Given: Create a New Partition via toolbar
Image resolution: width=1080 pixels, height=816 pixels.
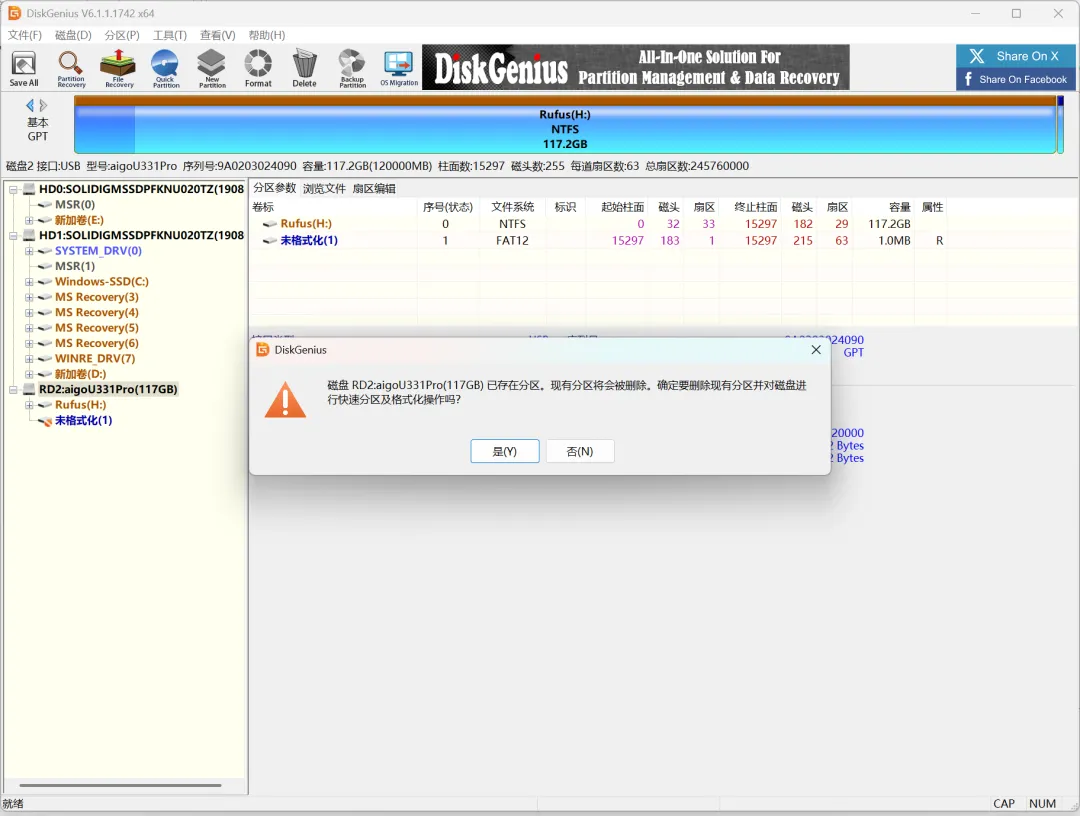Looking at the screenshot, I should click(212, 69).
